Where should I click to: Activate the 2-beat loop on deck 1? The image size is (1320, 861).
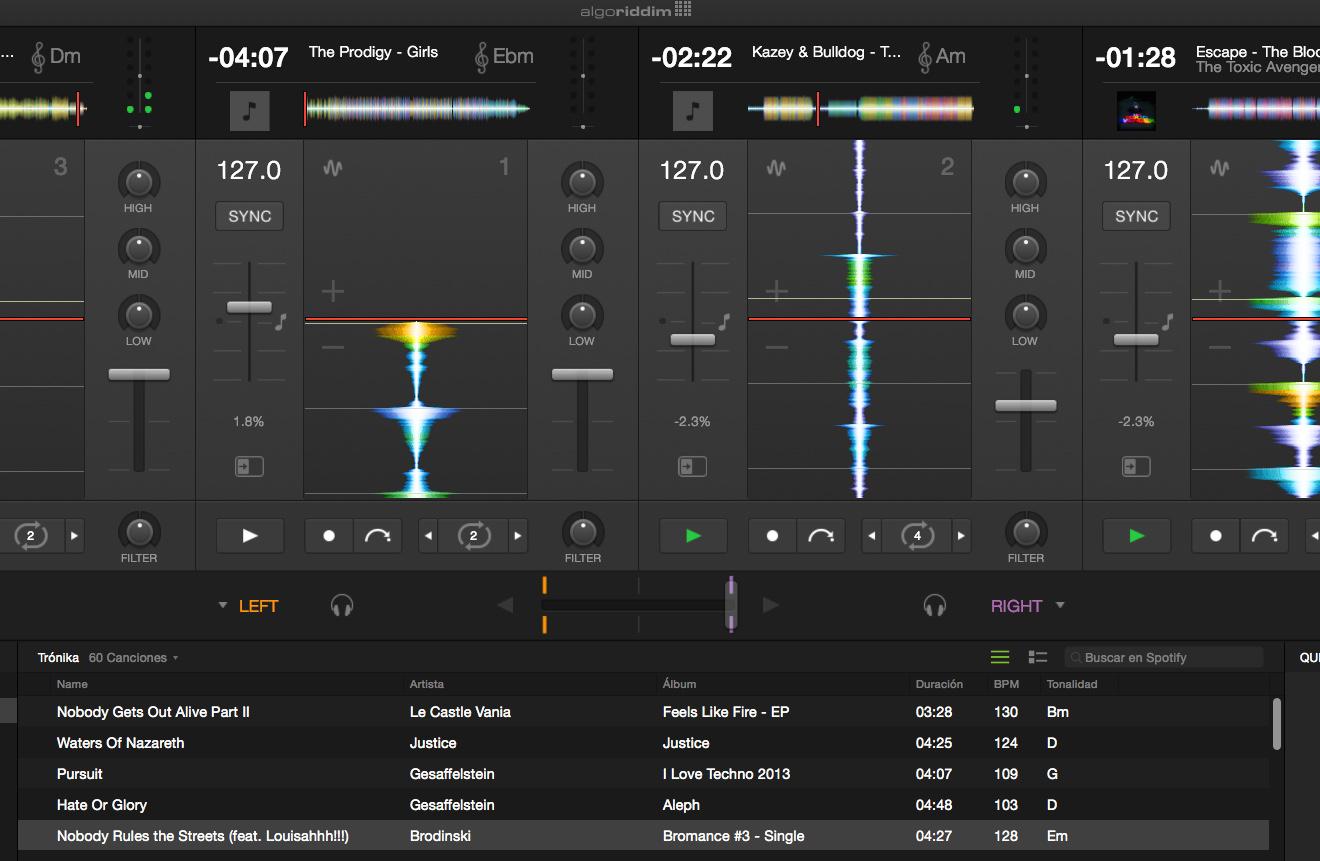473,536
